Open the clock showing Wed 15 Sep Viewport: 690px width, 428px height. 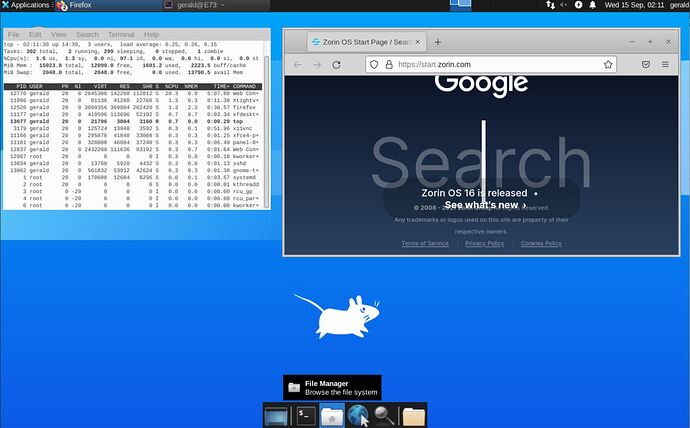coord(634,5)
